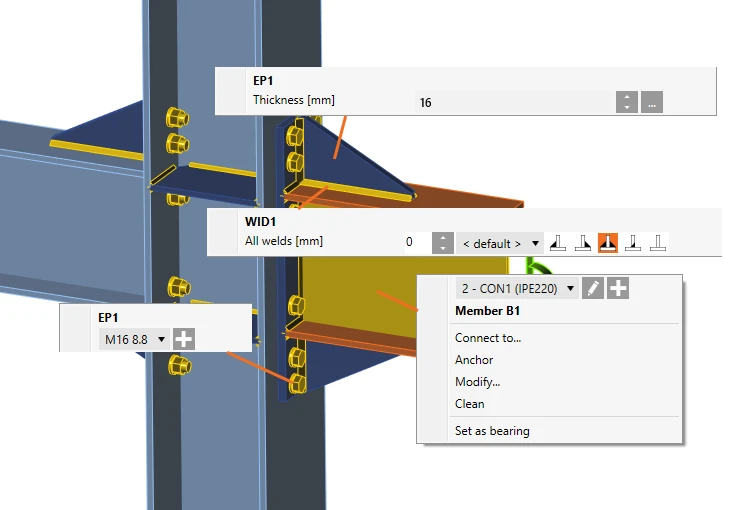Expand the 2 - CON1 (IPE220) dropdown
The width and height of the screenshot is (737, 510).
517,288
